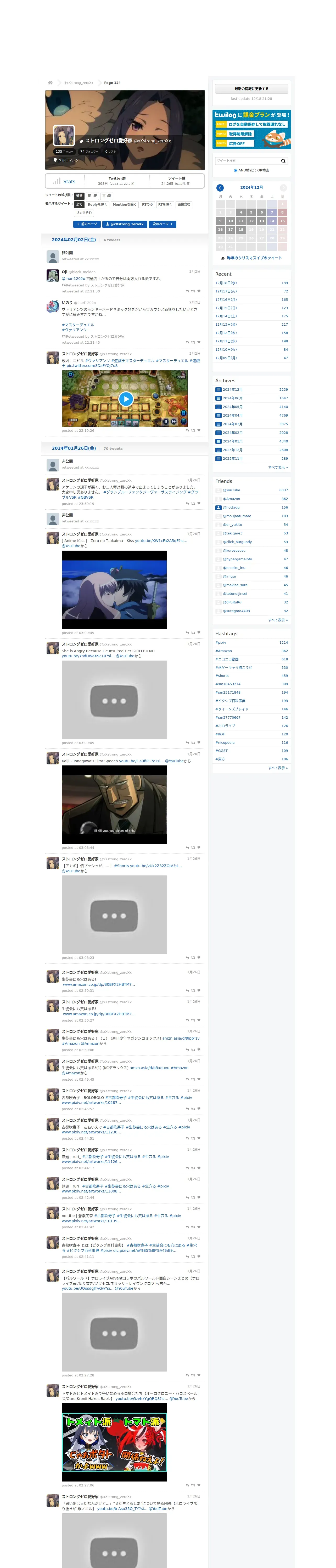The width and height of the screenshot is (336, 1568).
Task: Go to 次のページ
Action: (x=162, y=224)
